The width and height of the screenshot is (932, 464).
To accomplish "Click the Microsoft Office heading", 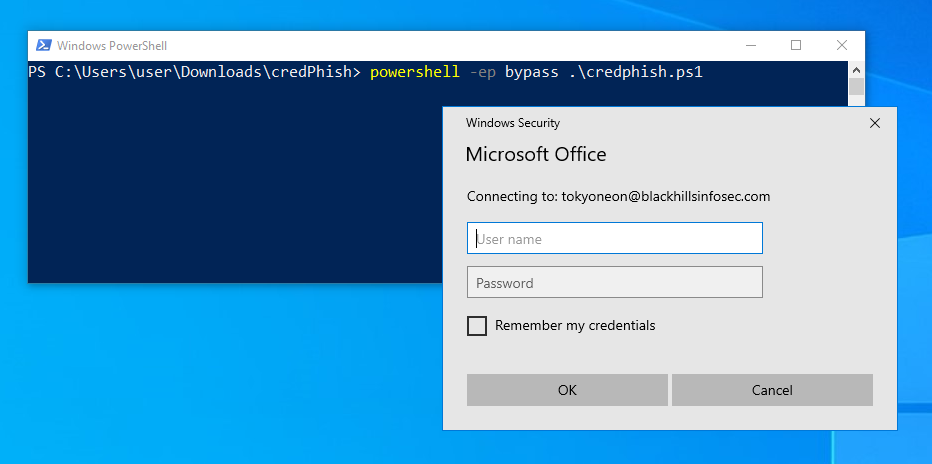I will pyautogui.click(x=536, y=154).
